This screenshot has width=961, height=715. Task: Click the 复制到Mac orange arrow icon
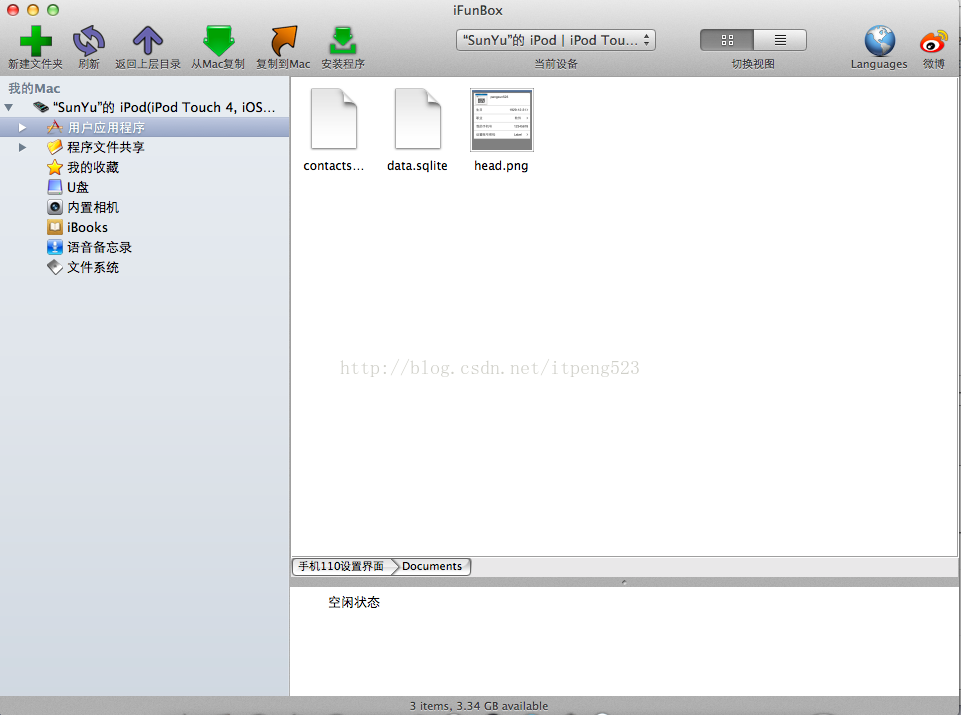click(283, 40)
